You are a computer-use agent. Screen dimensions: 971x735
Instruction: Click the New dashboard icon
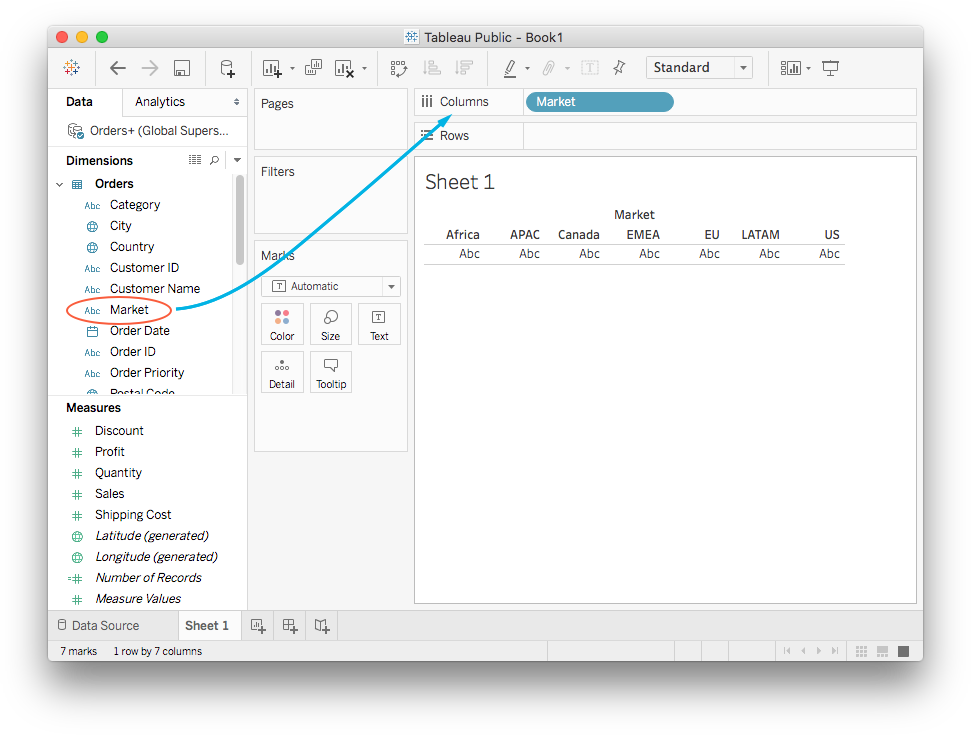point(290,626)
